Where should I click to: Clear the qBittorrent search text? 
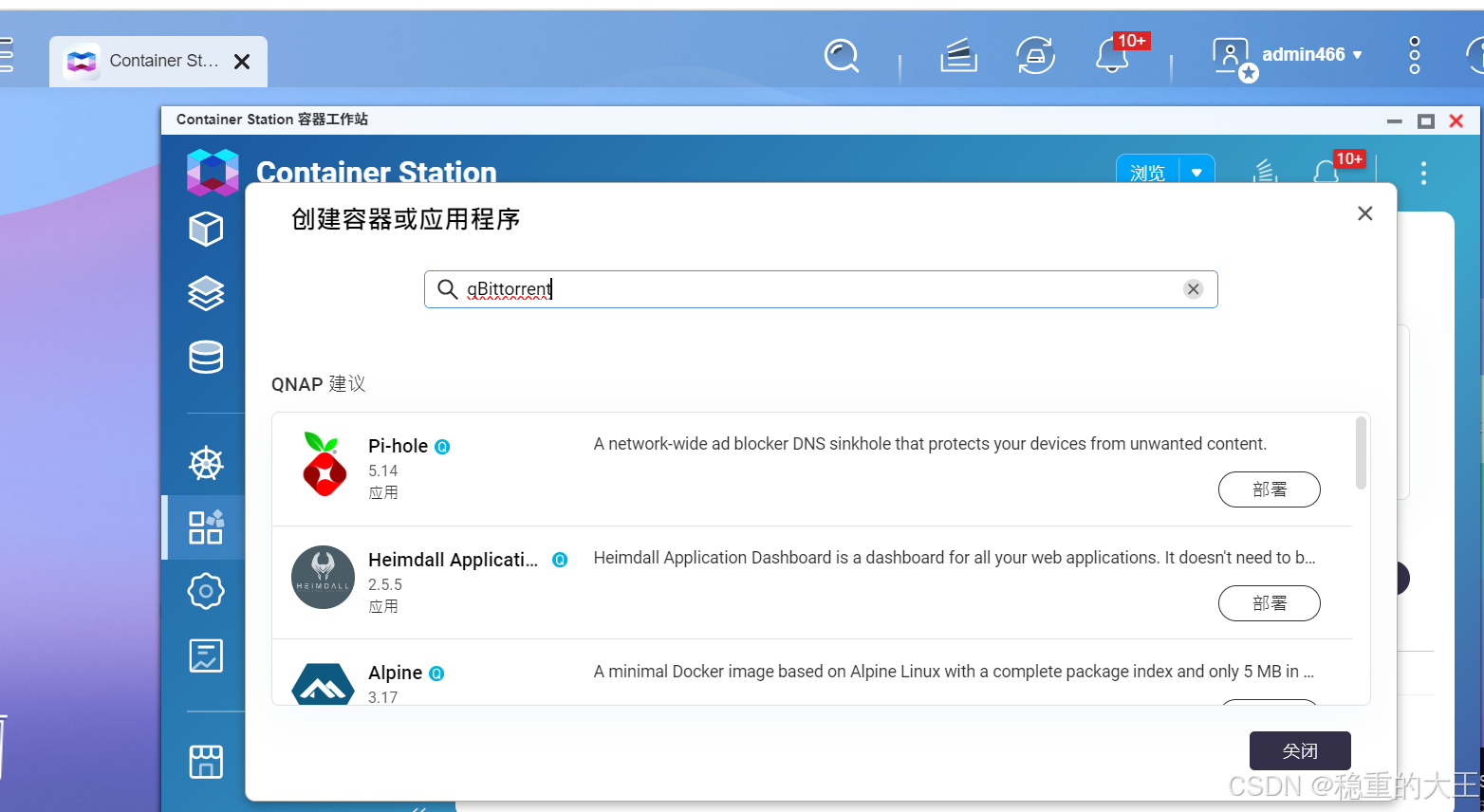(1194, 289)
